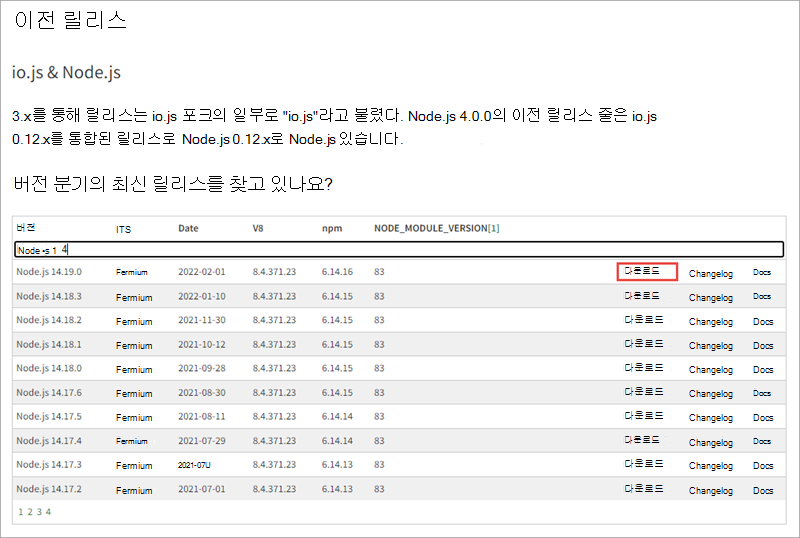Click the V8 column header
Screen dimensions: 800x538
[x=258, y=228]
